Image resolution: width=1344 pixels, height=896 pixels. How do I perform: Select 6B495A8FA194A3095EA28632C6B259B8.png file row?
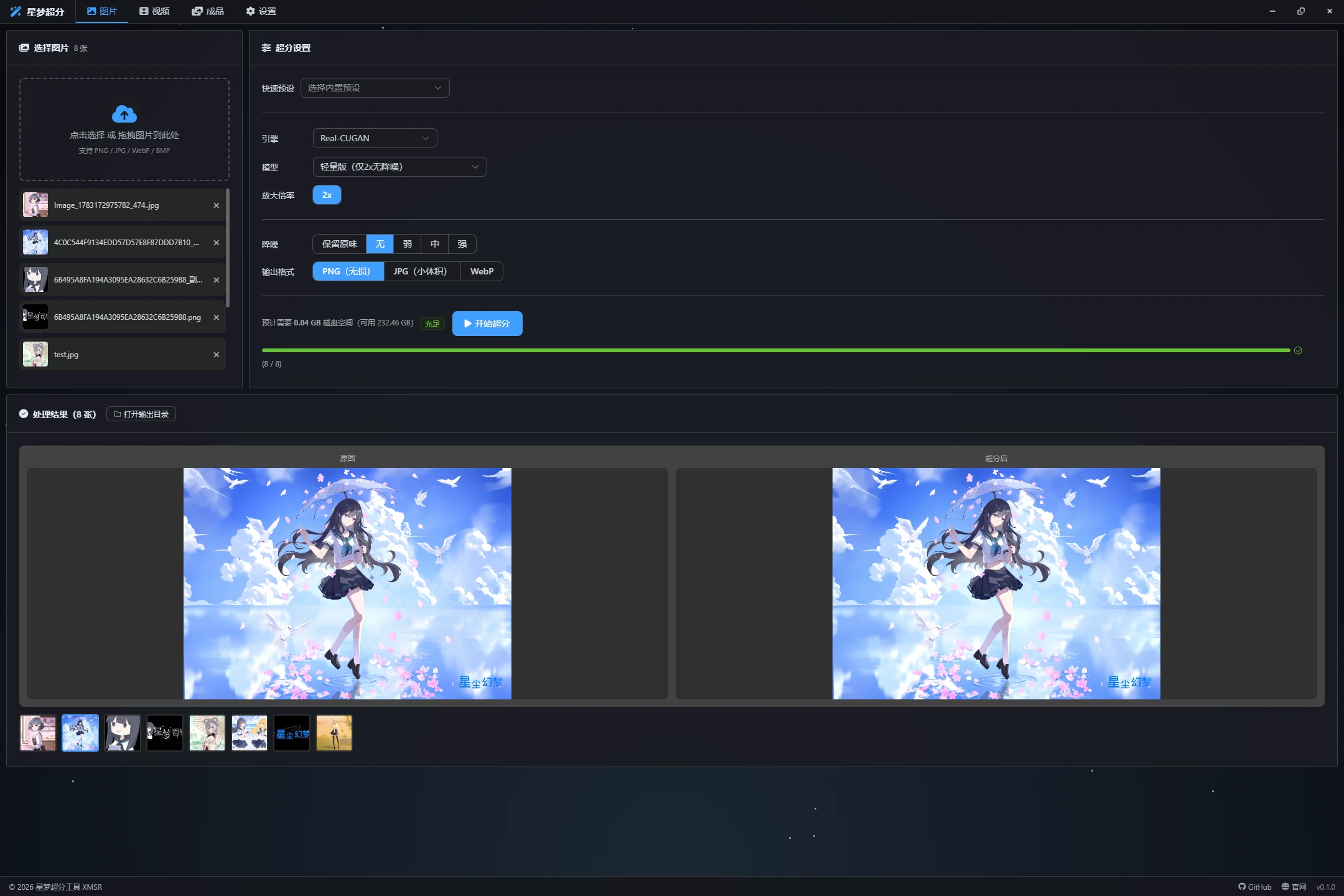(x=123, y=317)
